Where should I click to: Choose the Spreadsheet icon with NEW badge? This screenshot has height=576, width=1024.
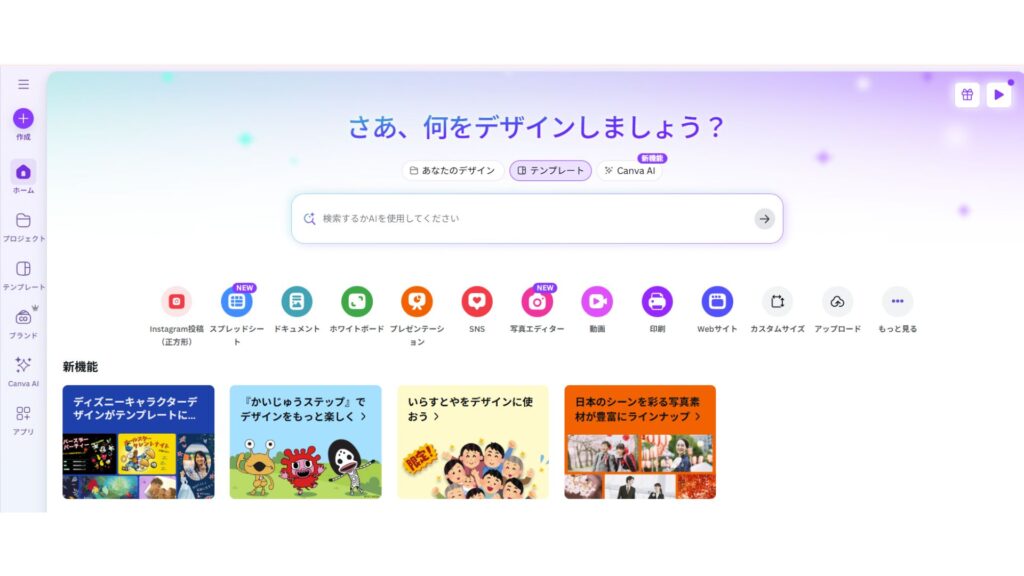pyautogui.click(x=236, y=301)
